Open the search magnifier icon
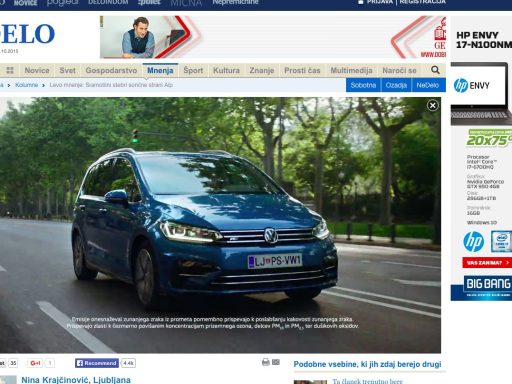This screenshot has height=384, width=512. [x=435, y=70]
